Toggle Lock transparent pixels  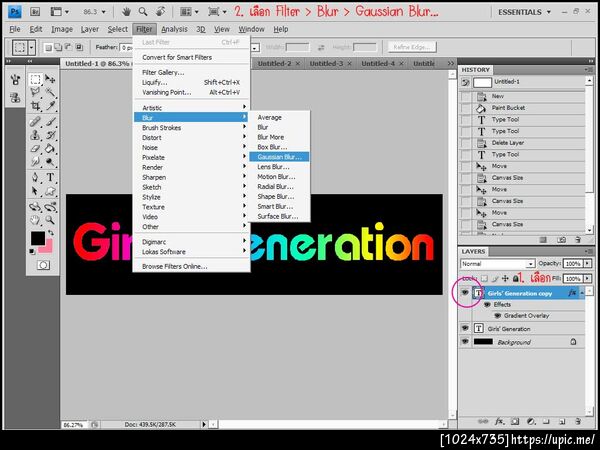click(484, 278)
